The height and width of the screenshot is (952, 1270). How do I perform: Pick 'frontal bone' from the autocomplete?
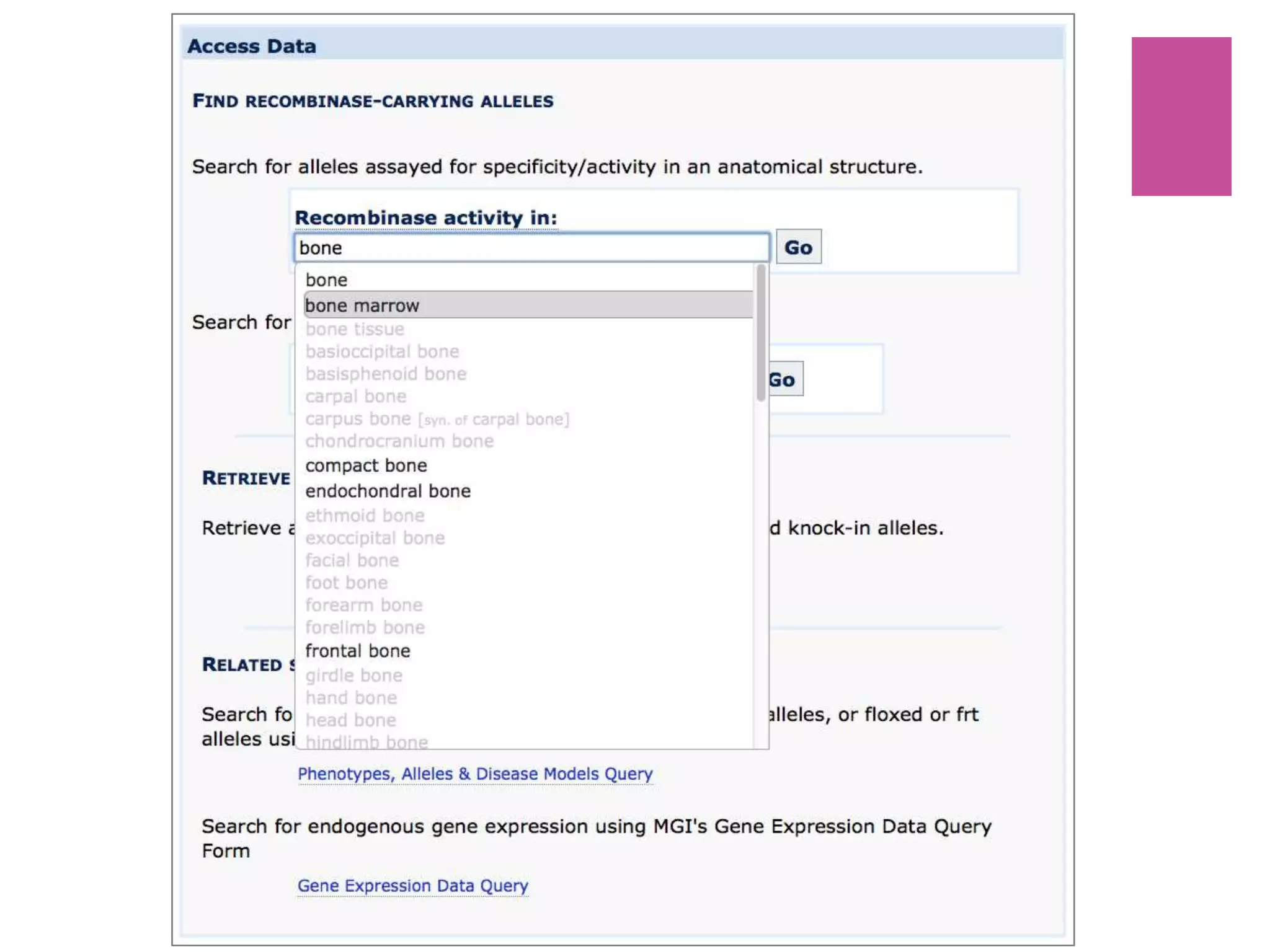pyautogui.click(x=358, y=651)
